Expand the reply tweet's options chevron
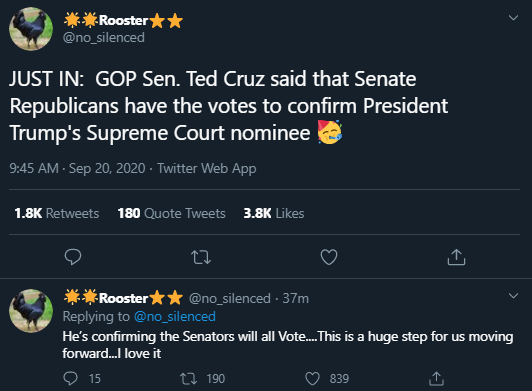Image resolution: width=532 pixels, height=391 pixels. pyautogui.click(x=513, y=296)
